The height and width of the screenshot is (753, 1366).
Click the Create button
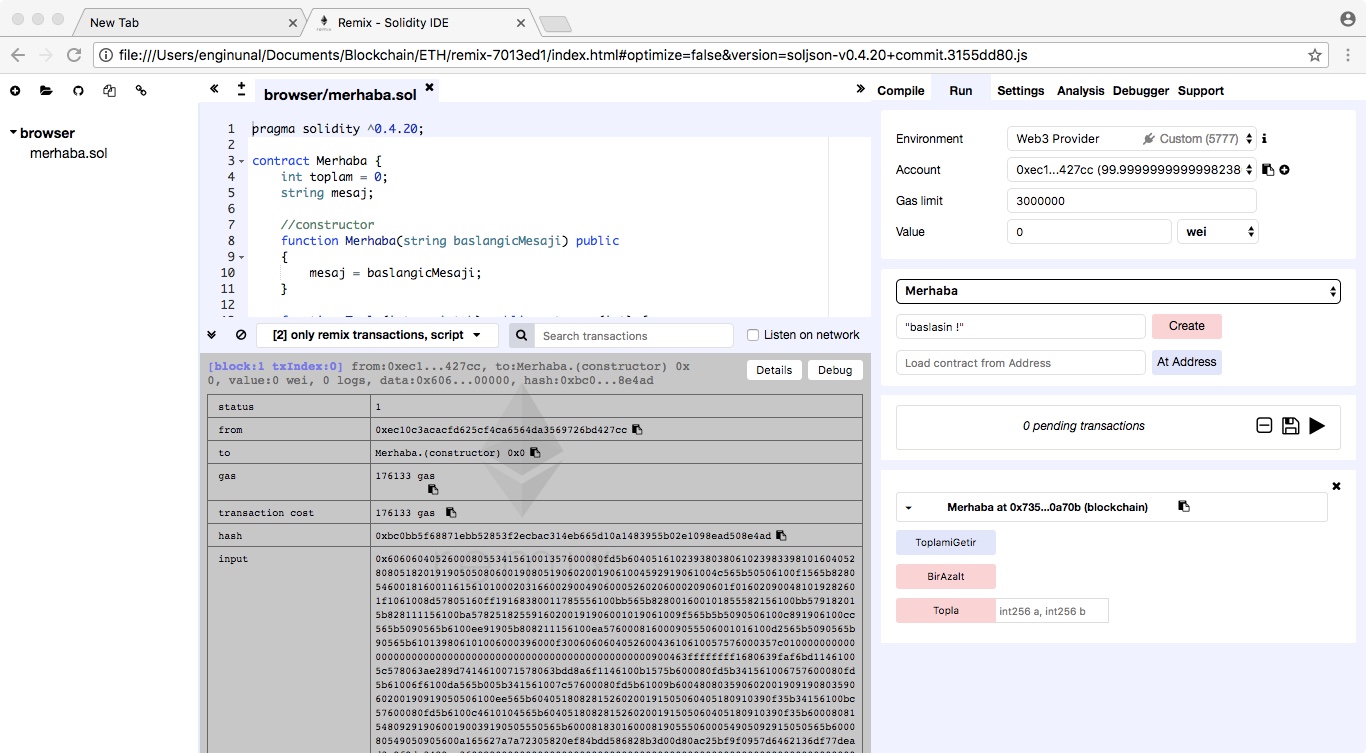click(1186, 326)
